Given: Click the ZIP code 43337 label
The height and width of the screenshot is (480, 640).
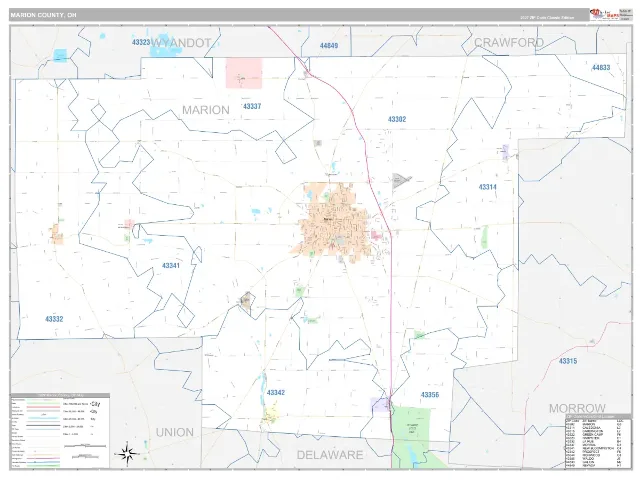Looking at the screenshot, I should 252,106.
